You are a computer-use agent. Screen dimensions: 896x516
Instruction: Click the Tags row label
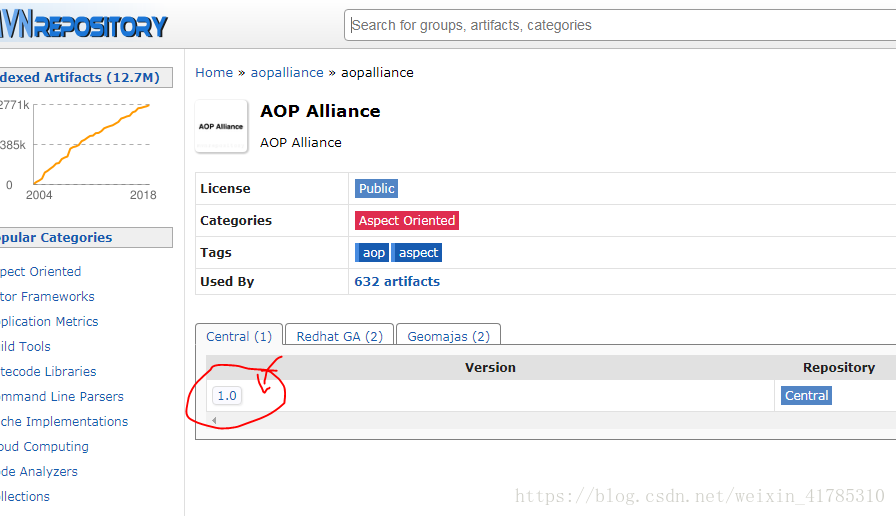[215, 253]
